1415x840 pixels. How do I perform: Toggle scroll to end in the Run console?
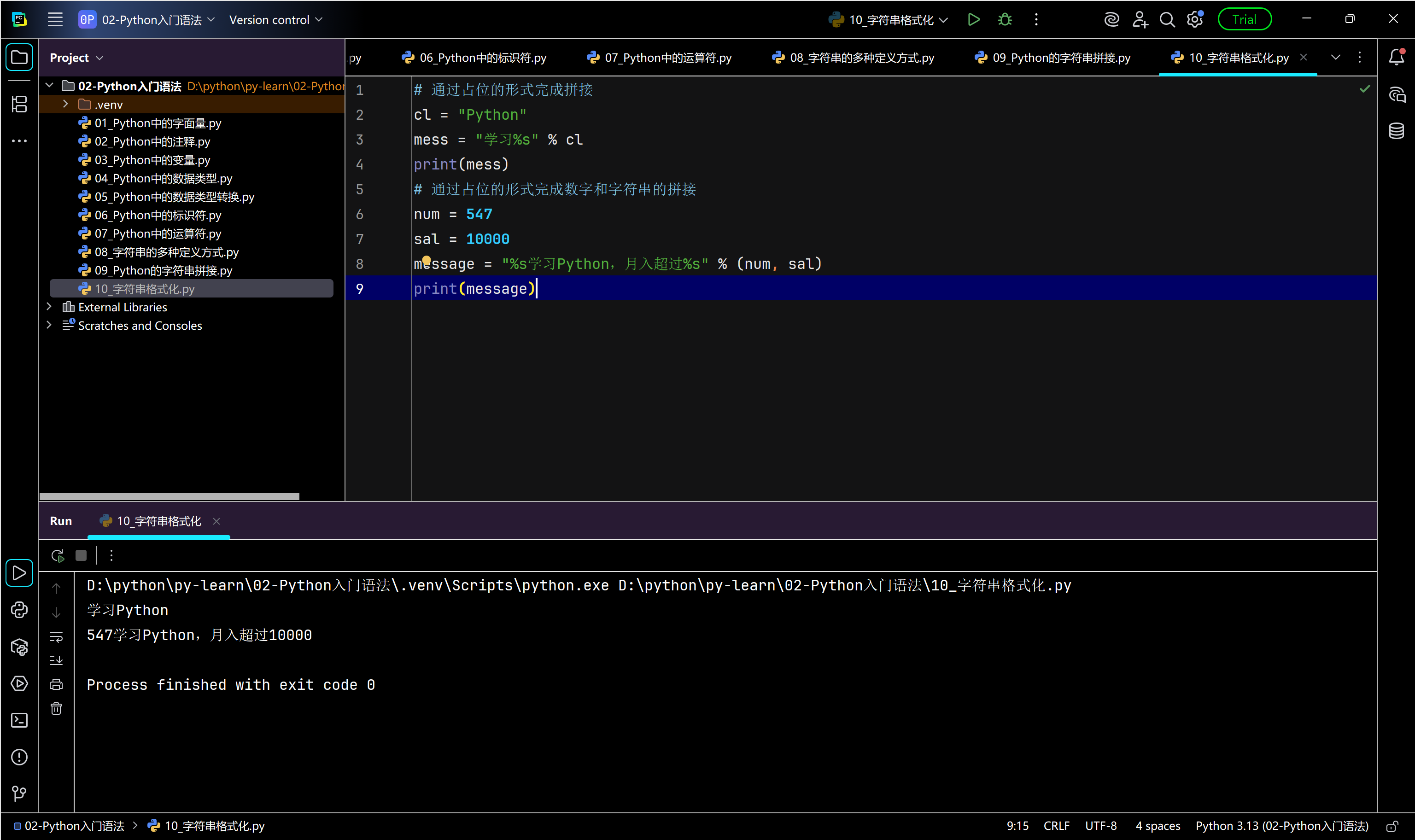[x=56, y=660]
